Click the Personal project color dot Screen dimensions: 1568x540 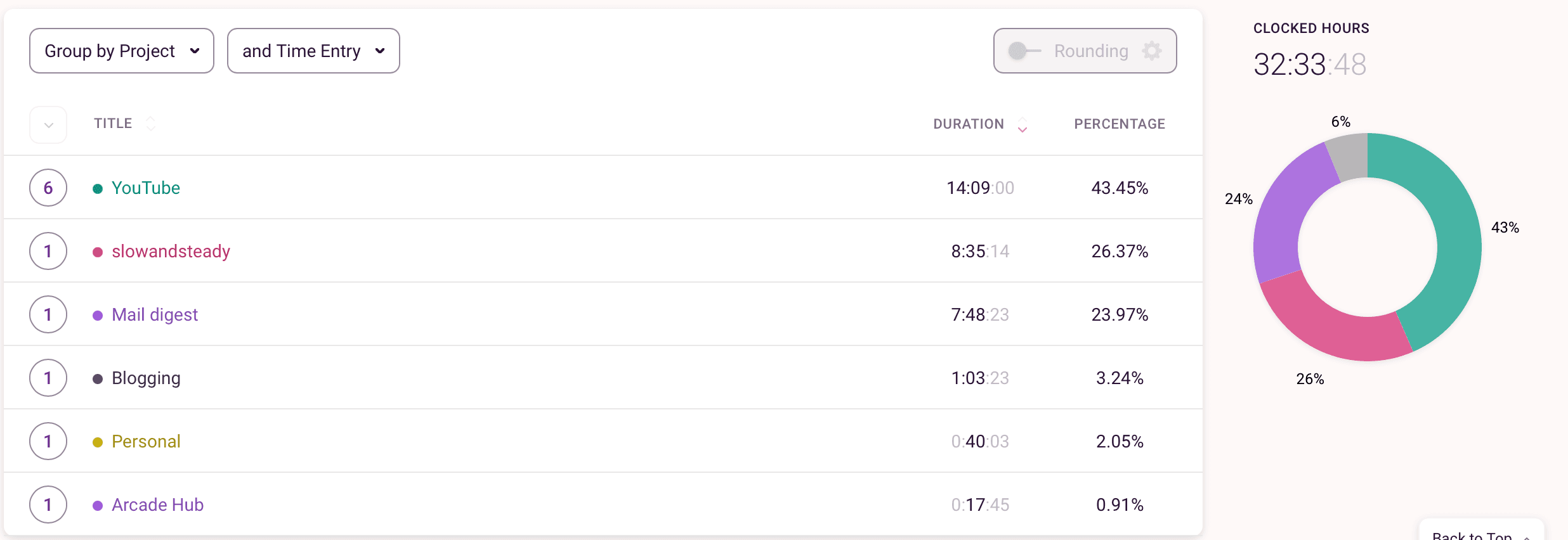[x=98, y=442]
